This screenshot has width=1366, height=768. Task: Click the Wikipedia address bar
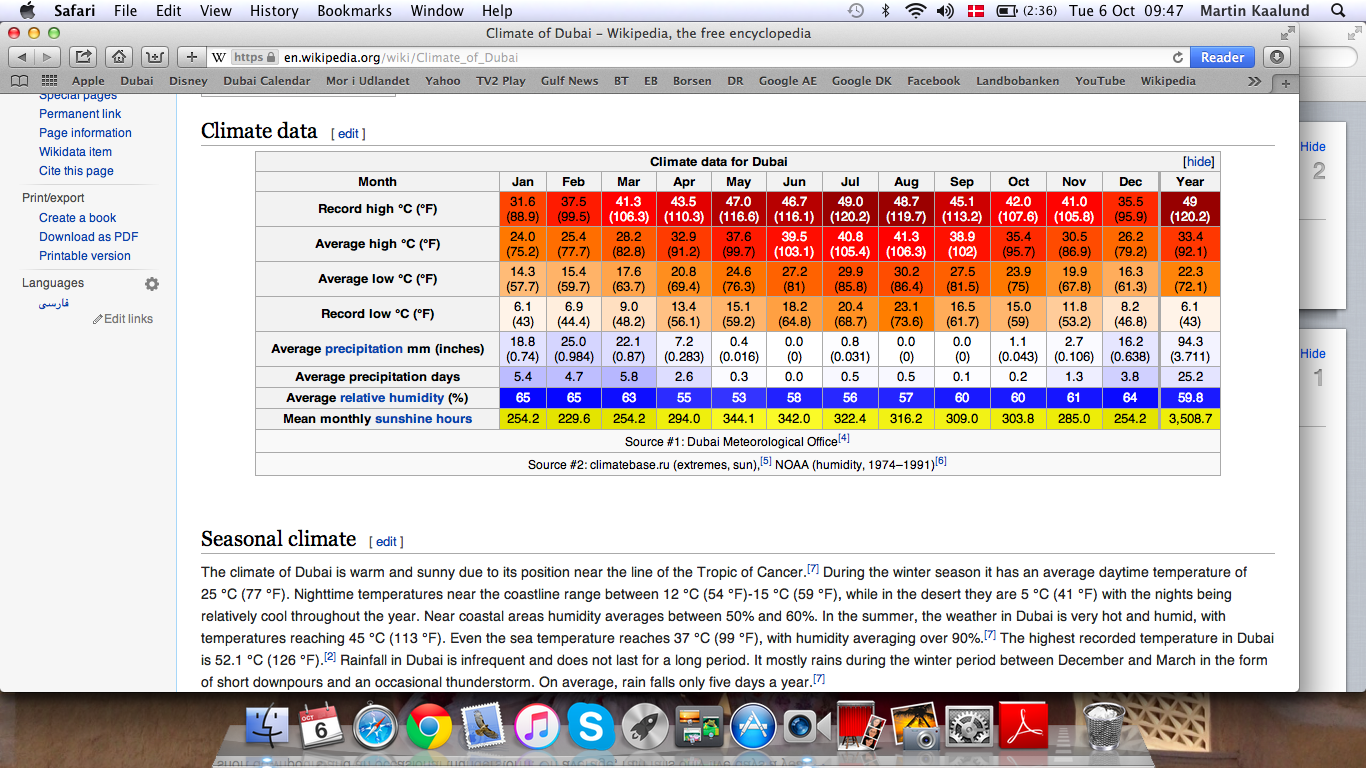click(700, 57)
